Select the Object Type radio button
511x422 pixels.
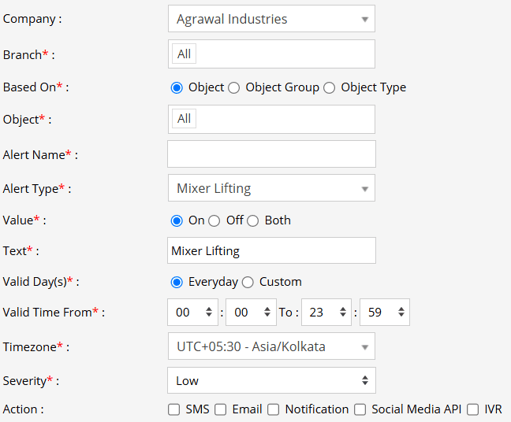click(x=329, y=88)
